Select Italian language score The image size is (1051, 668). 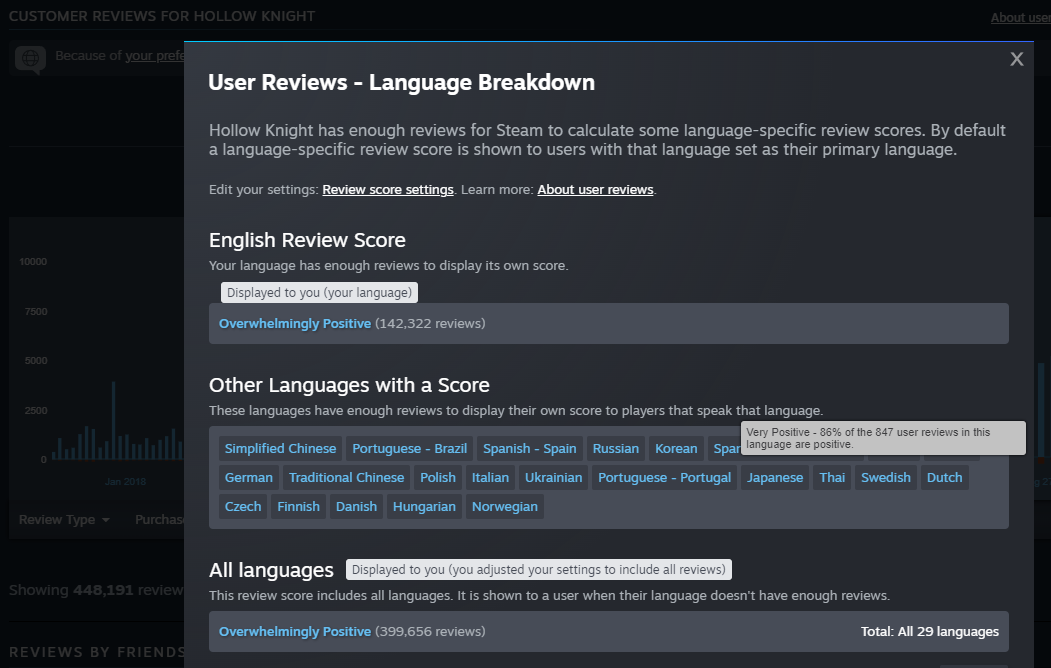[490, 478]
